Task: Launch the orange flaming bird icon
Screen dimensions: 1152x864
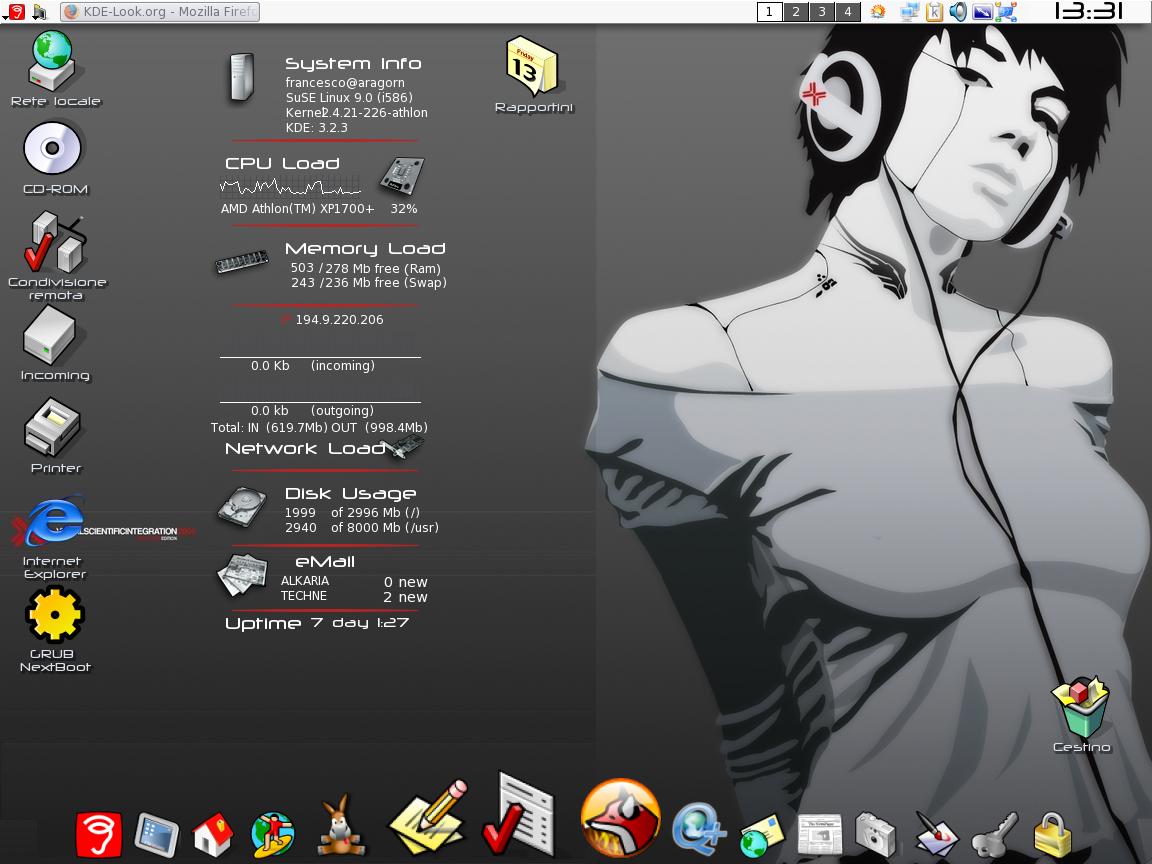Action: coord(620,818)
